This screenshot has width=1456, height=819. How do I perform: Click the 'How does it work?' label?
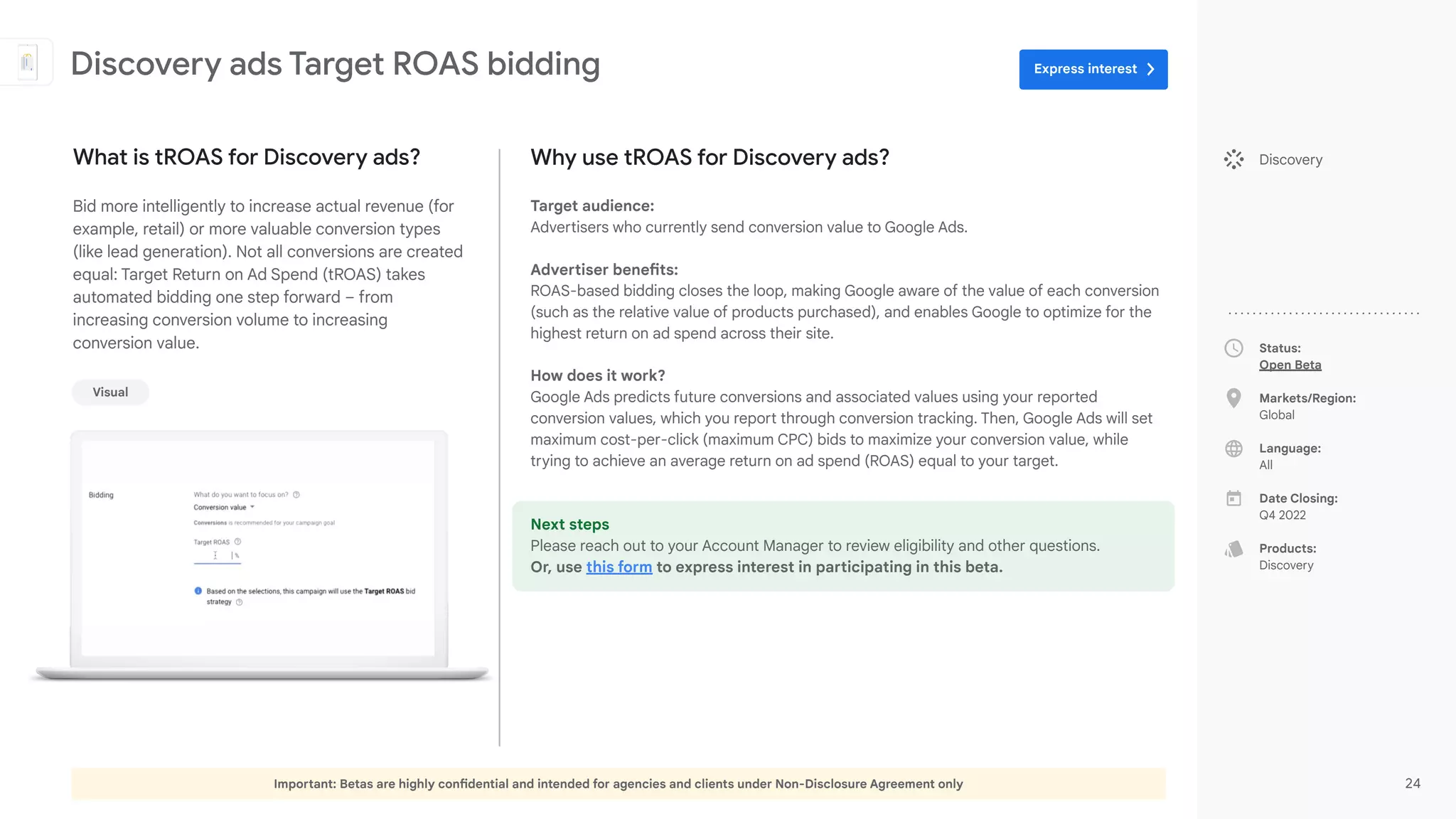tap(598, 375)
